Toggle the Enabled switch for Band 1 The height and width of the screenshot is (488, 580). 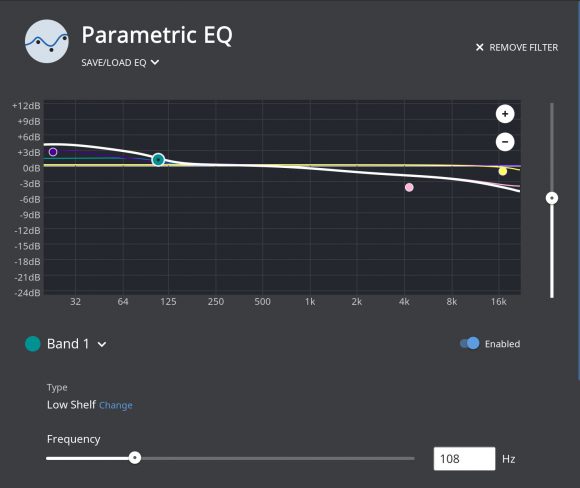pyautogui.click(x=469, y=344)
